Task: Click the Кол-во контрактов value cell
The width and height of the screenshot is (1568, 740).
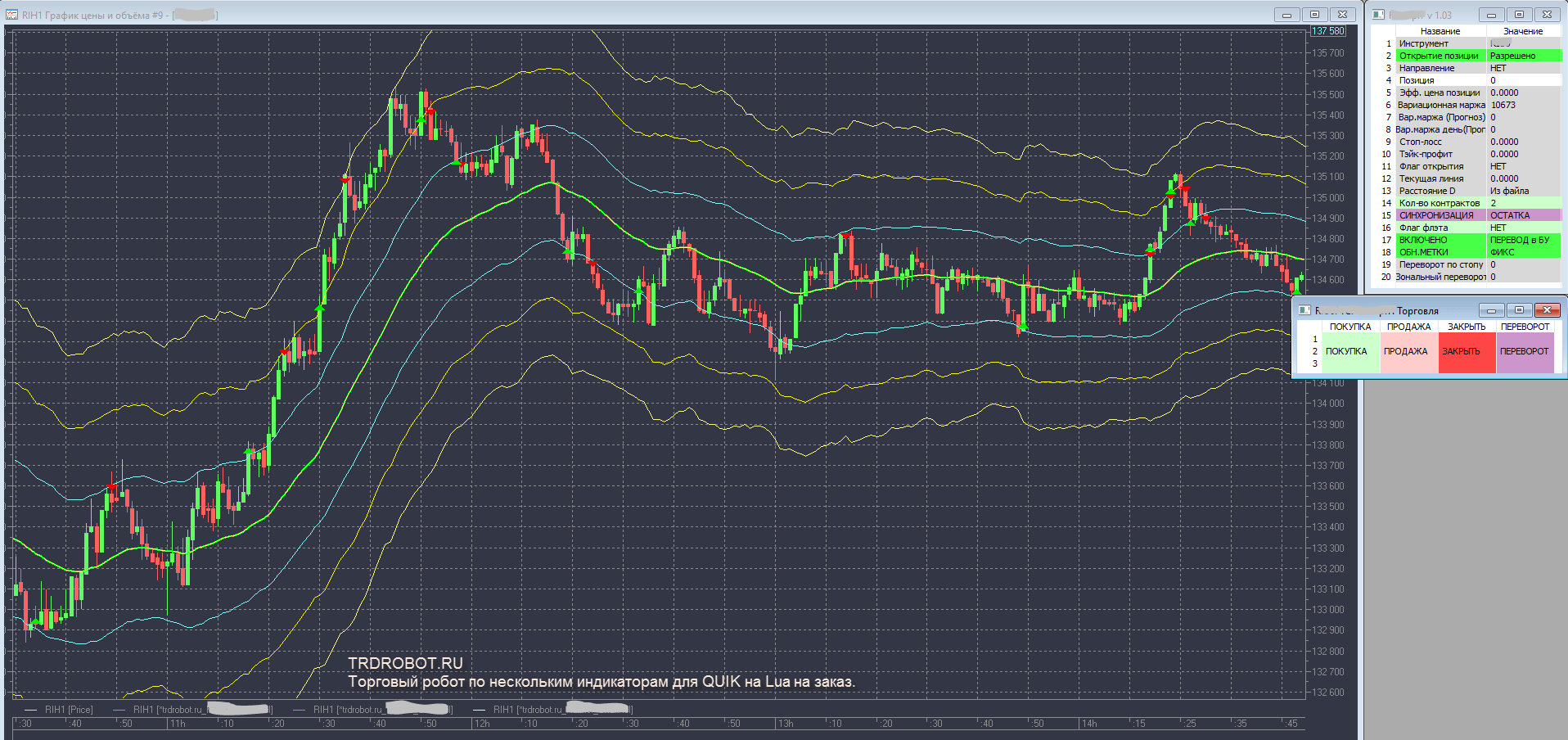Action: (x=1523, y=203)
